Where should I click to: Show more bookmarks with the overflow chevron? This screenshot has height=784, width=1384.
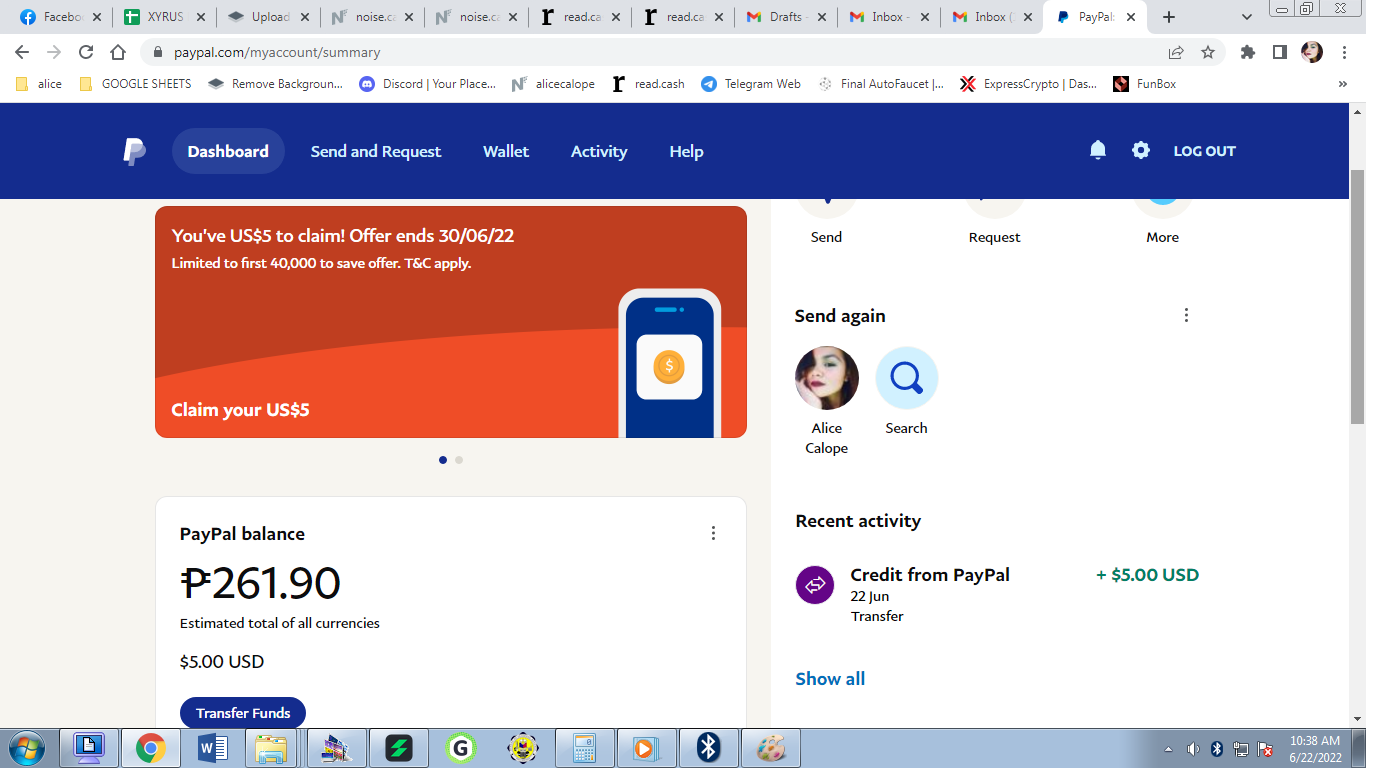(x=1343, y=84)
